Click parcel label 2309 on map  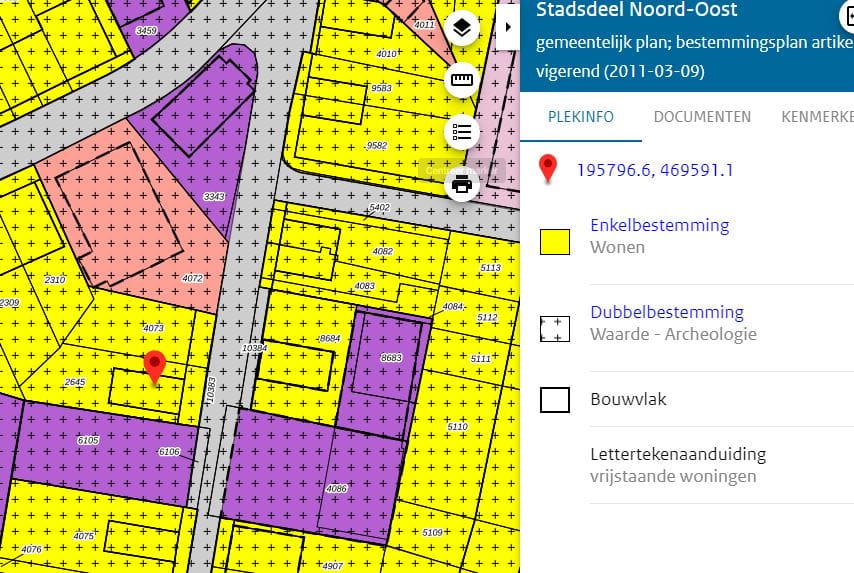10,302
